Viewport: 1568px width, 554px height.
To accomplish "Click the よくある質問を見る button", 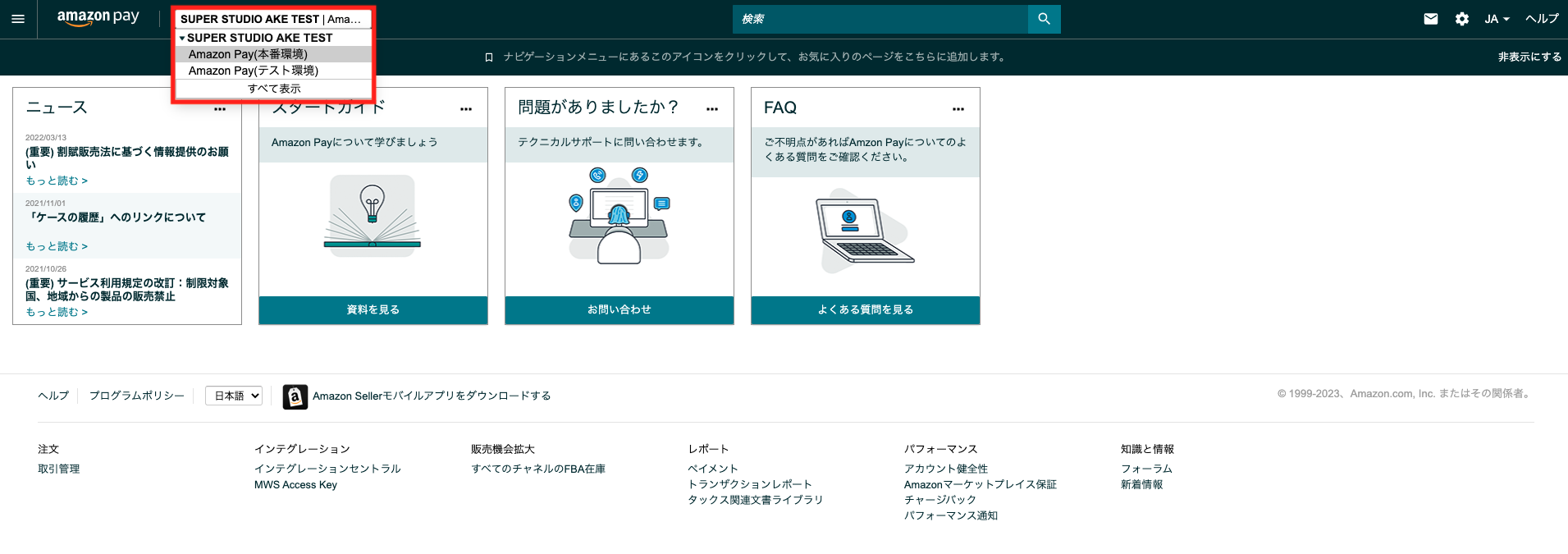I will pyautogui.click(x=866, y=309).
